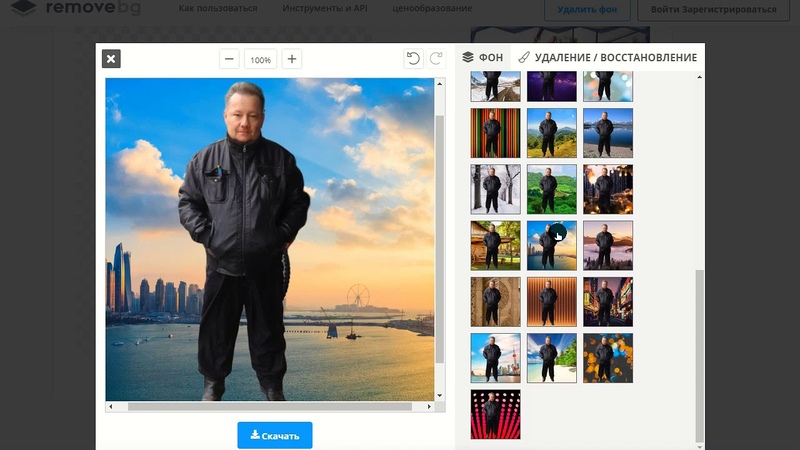Select the pastel bokeh background thumbnail
Screen dimensions: 800x450
(608, 86)
